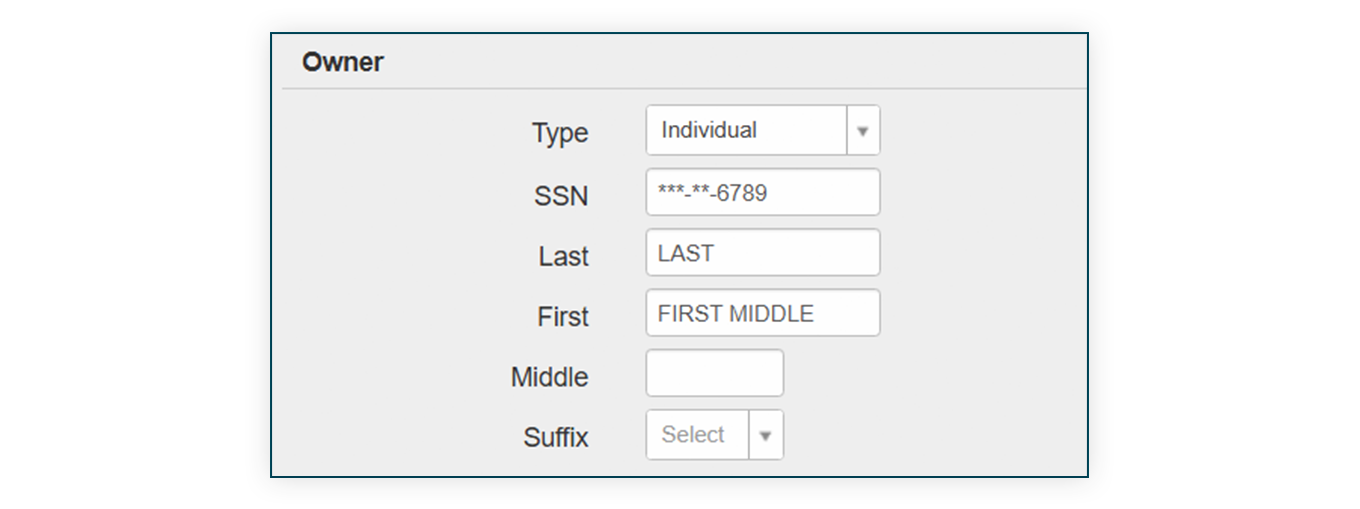Viewport: 1360px width, 509px height.
Task: Click the Select placeholder in Suffix box
Action: pyautogui.click(x=692, y=435)
